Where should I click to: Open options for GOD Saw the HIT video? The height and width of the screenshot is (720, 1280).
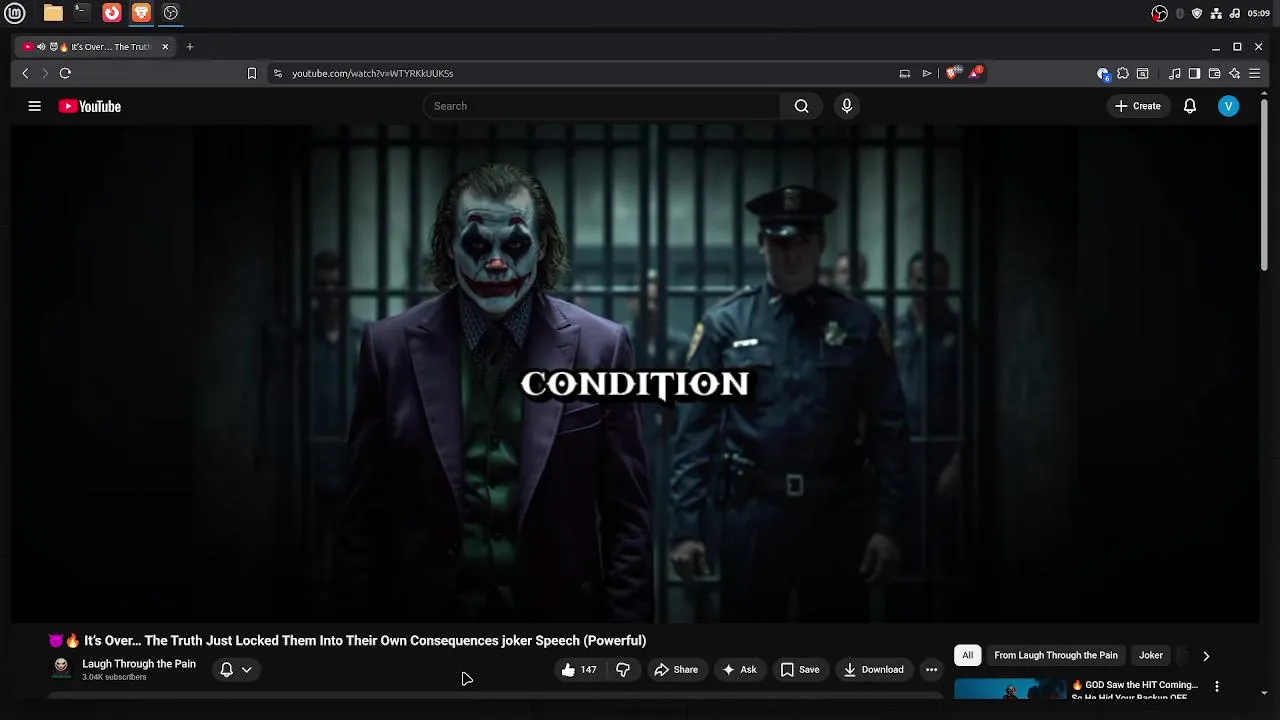[x=1217, y=687]
